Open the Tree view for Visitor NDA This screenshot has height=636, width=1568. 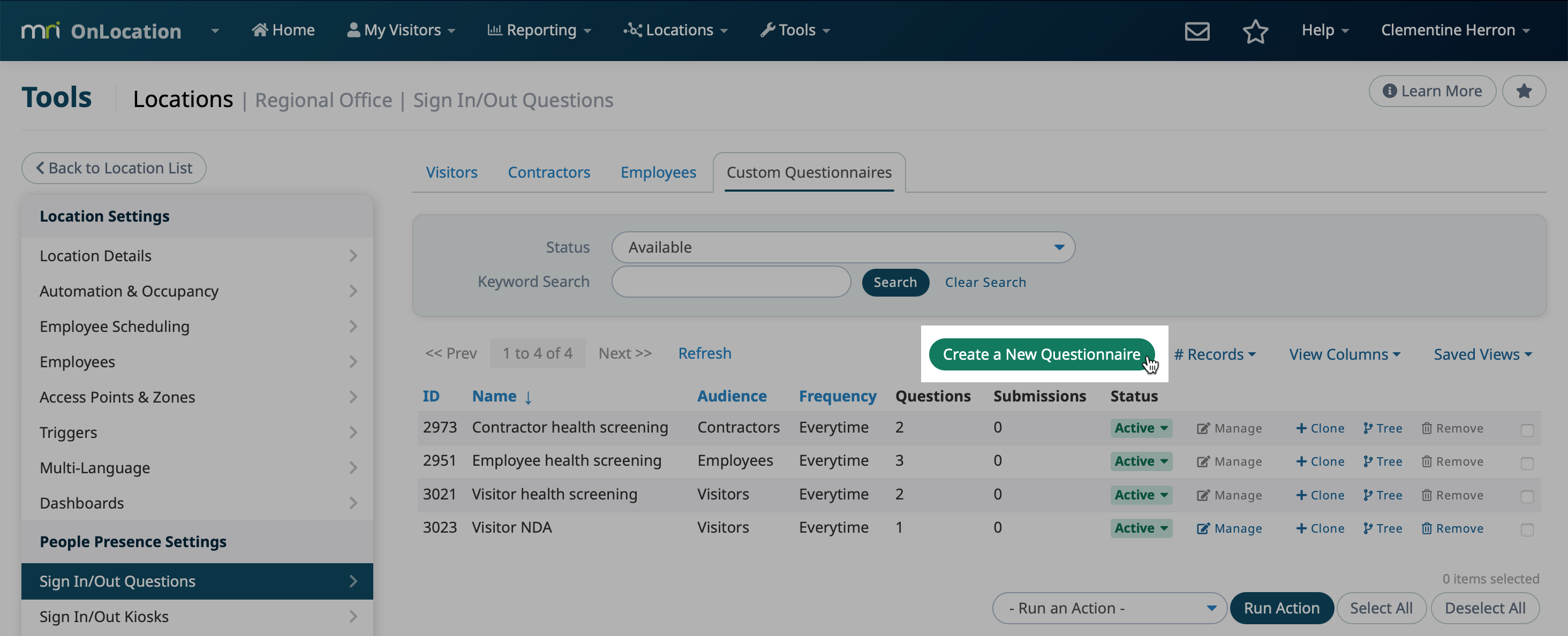(1382, 528)
